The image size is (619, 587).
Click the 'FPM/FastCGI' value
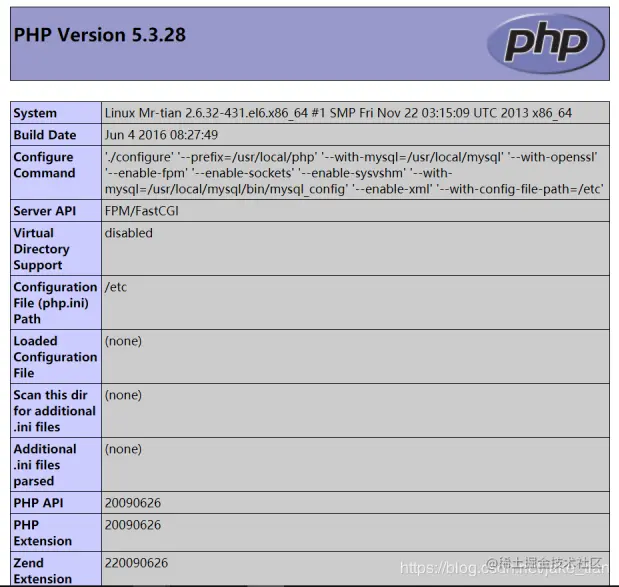141,211
